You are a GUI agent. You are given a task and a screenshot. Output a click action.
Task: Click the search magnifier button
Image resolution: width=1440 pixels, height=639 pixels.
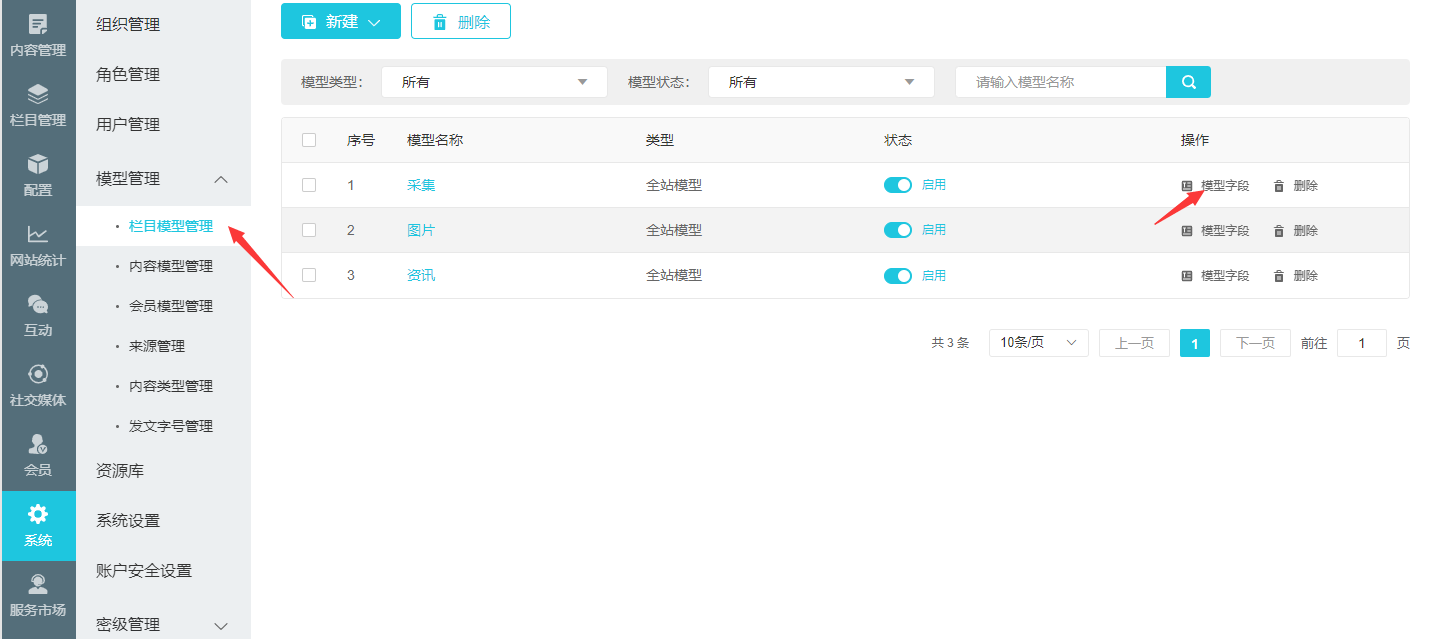[x=1188, y=82]
